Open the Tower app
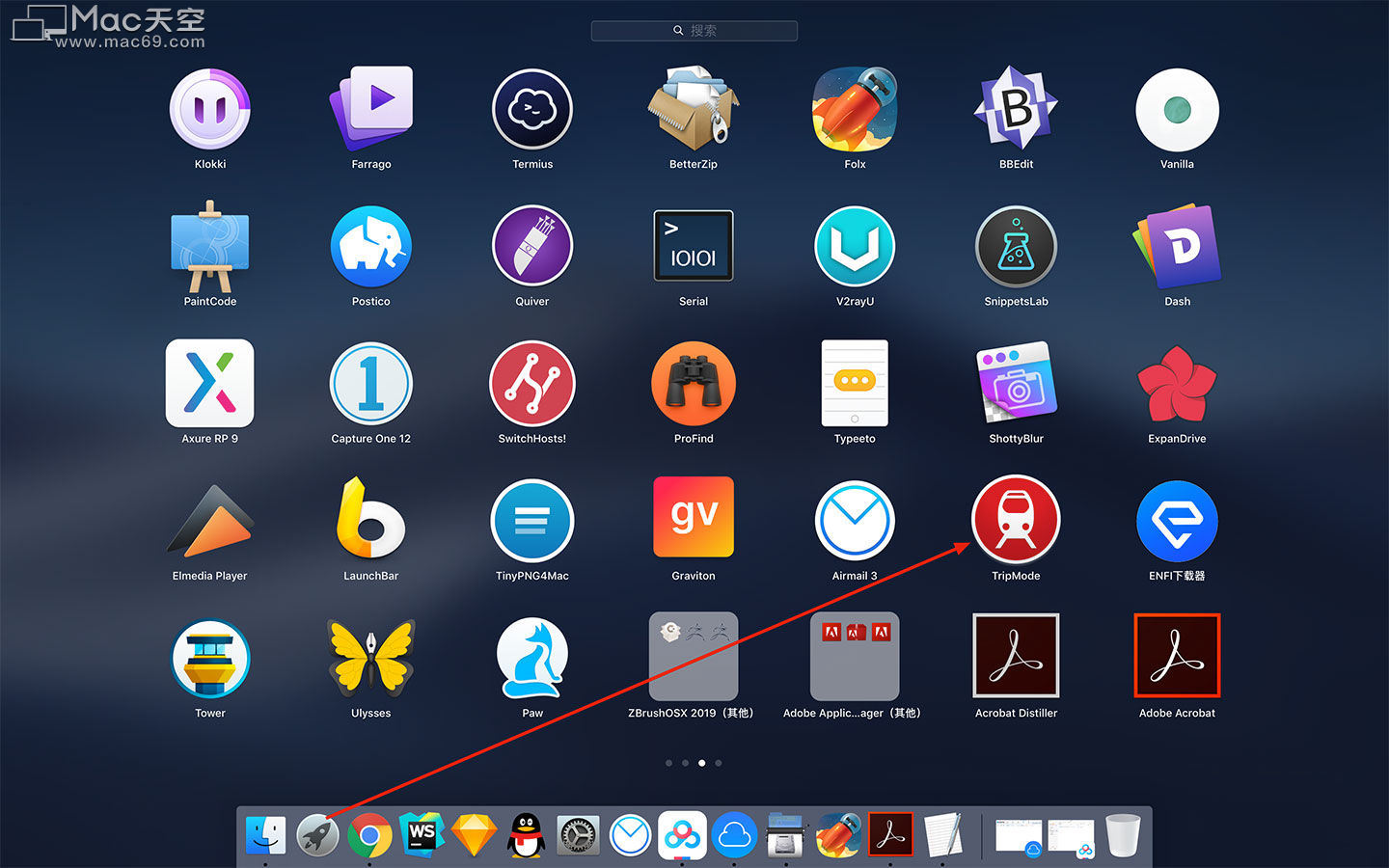This screenshot has height=868, width=1389. pyautogui.click(x=210, y=659)
